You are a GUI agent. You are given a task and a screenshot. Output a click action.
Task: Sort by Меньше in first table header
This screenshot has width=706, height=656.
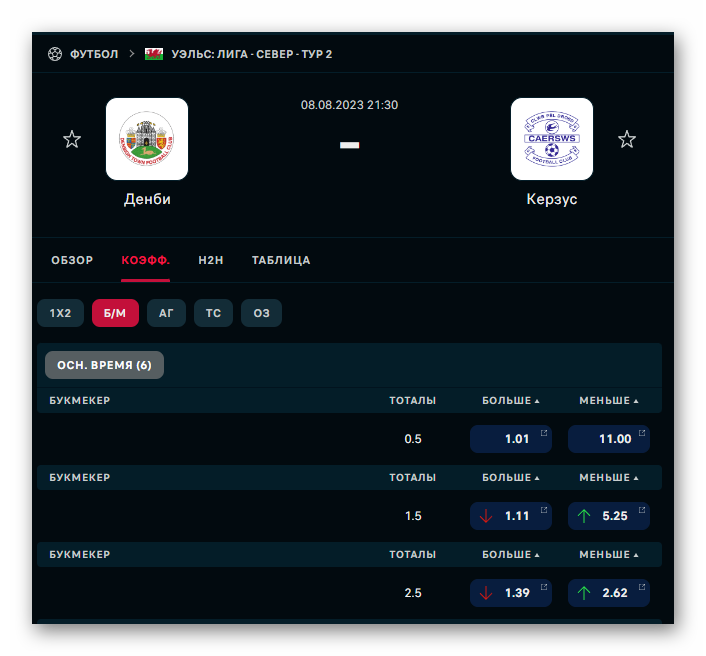[609, 400]
